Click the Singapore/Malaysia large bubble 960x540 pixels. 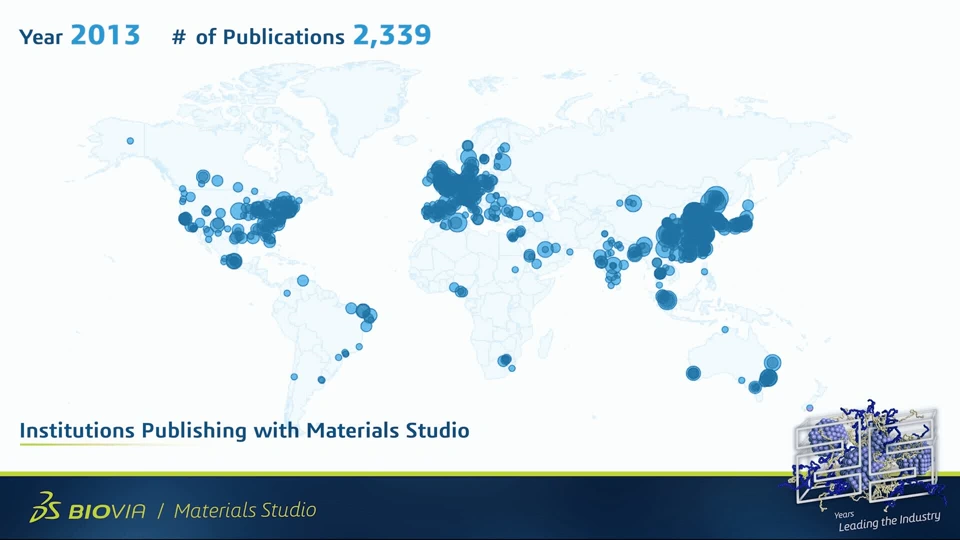click(x=666, y=299)
